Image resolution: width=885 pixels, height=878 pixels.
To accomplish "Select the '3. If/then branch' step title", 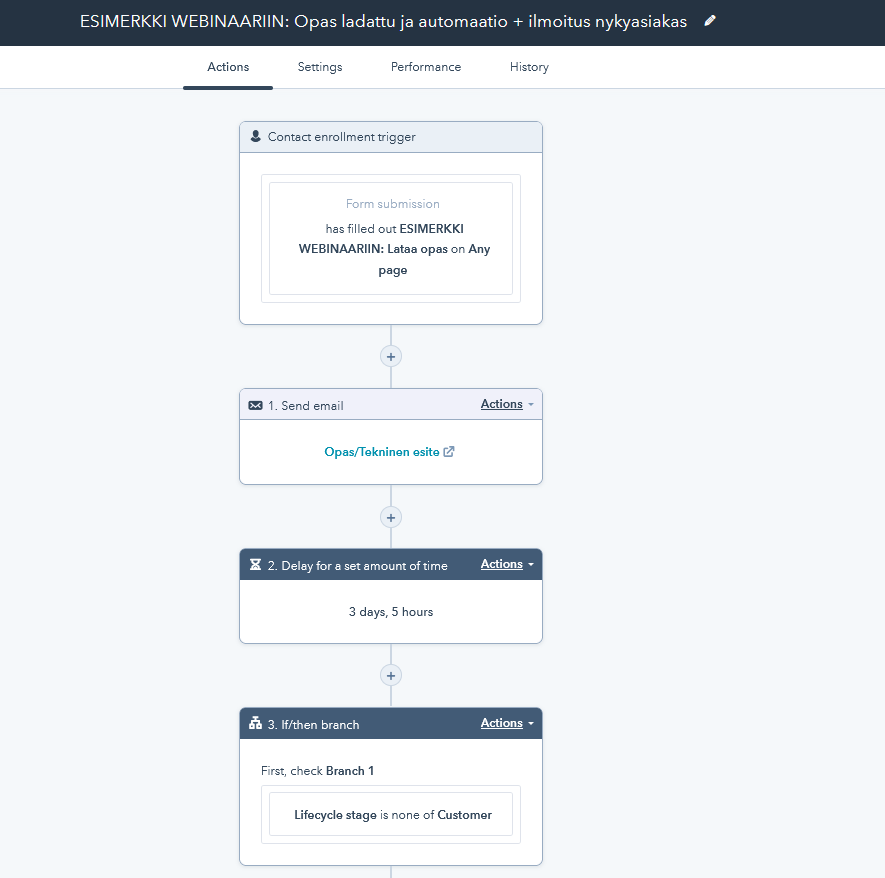I will (x=313, y=725).
